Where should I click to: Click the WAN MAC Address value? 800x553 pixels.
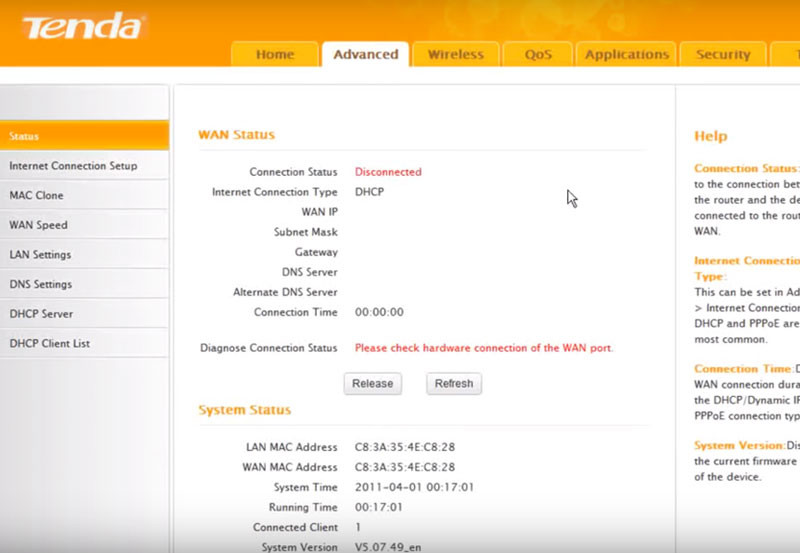pyautogui.click(x=405, y=467)
